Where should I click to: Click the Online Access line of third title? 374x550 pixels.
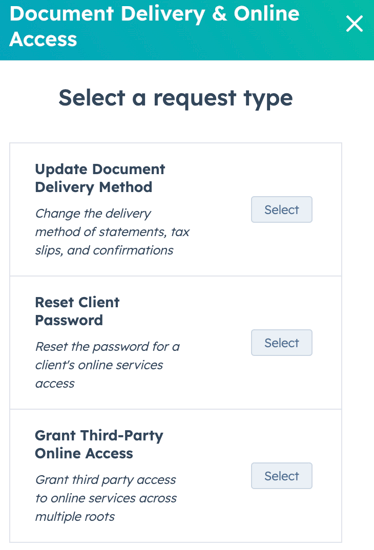tap(84, 453)
